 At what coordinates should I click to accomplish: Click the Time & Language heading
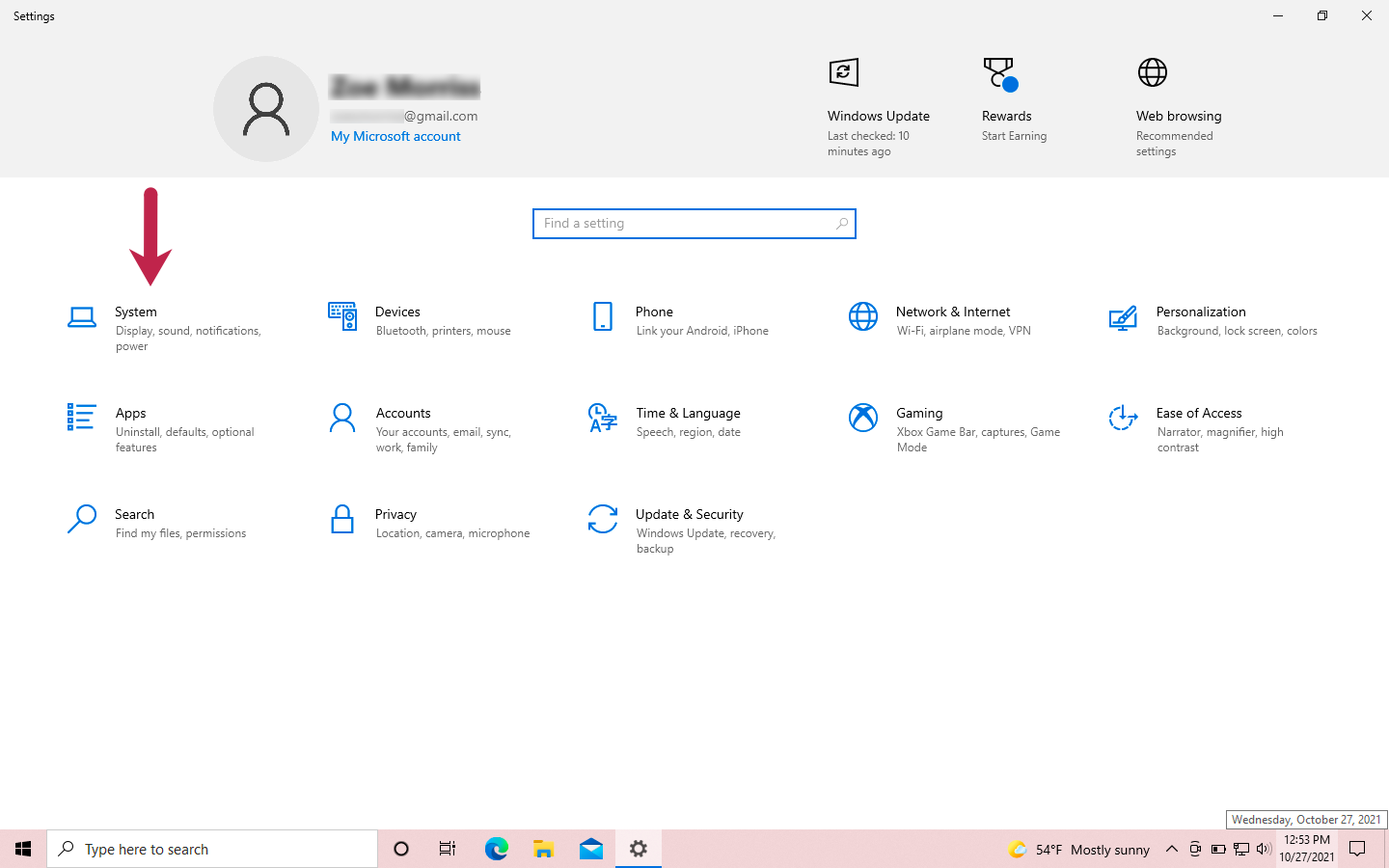pos(688,413)
